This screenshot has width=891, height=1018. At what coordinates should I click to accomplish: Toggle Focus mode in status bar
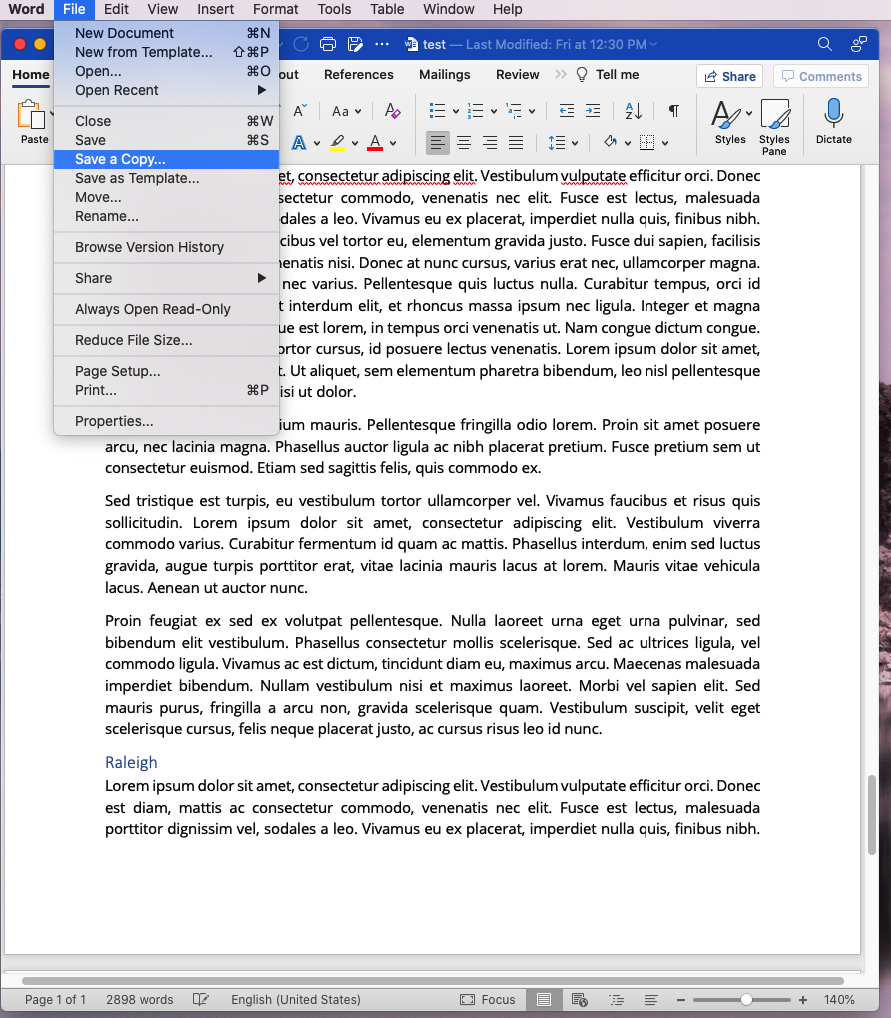pos(488,1000)
